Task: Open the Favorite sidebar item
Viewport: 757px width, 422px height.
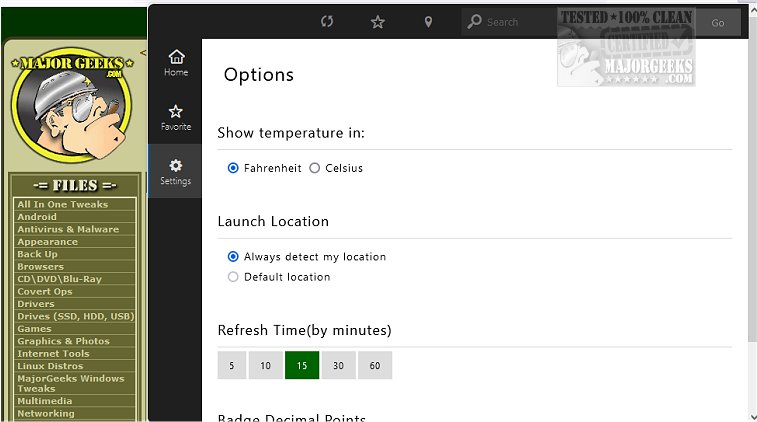Action: (x=176, y=117)
